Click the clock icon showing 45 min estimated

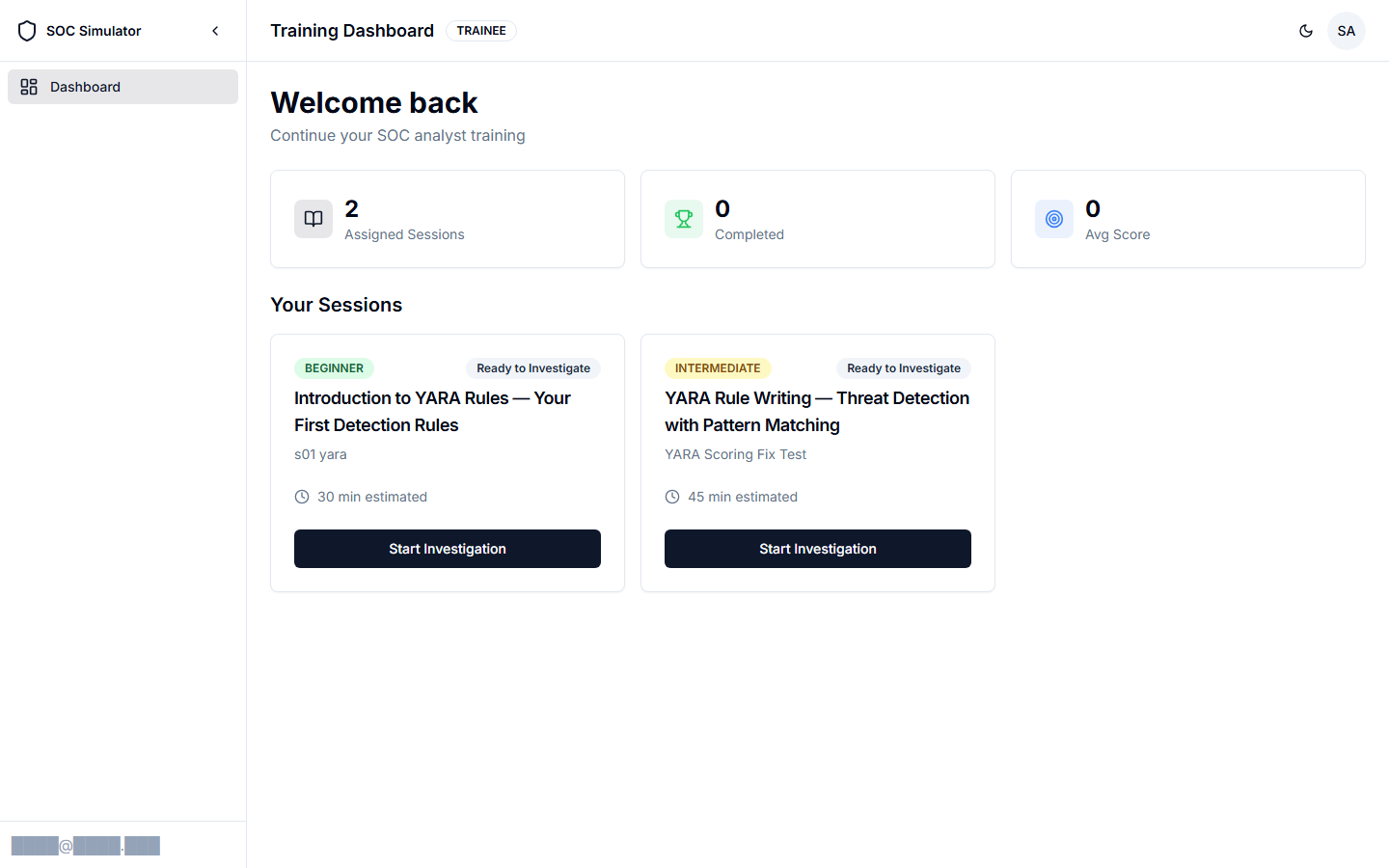coord(671,496)
